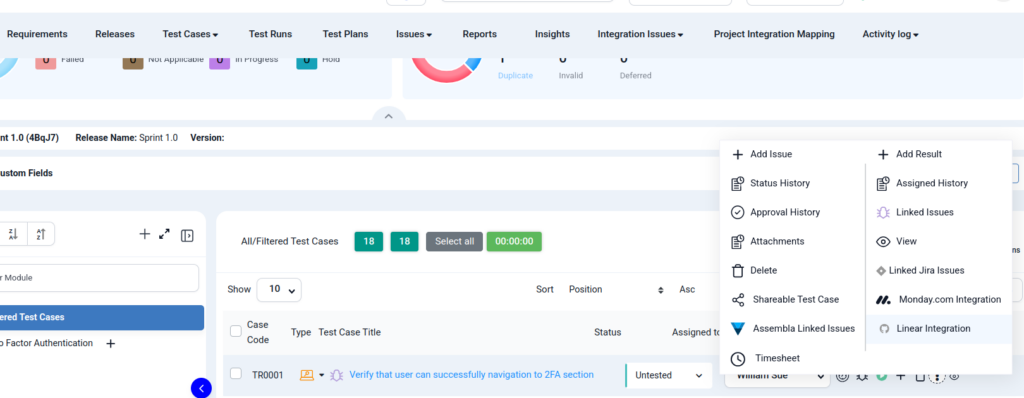Viewport: 1024px width, 398px height.
Task: Toggle the side panel collapse icon
Action: (187, 235)
